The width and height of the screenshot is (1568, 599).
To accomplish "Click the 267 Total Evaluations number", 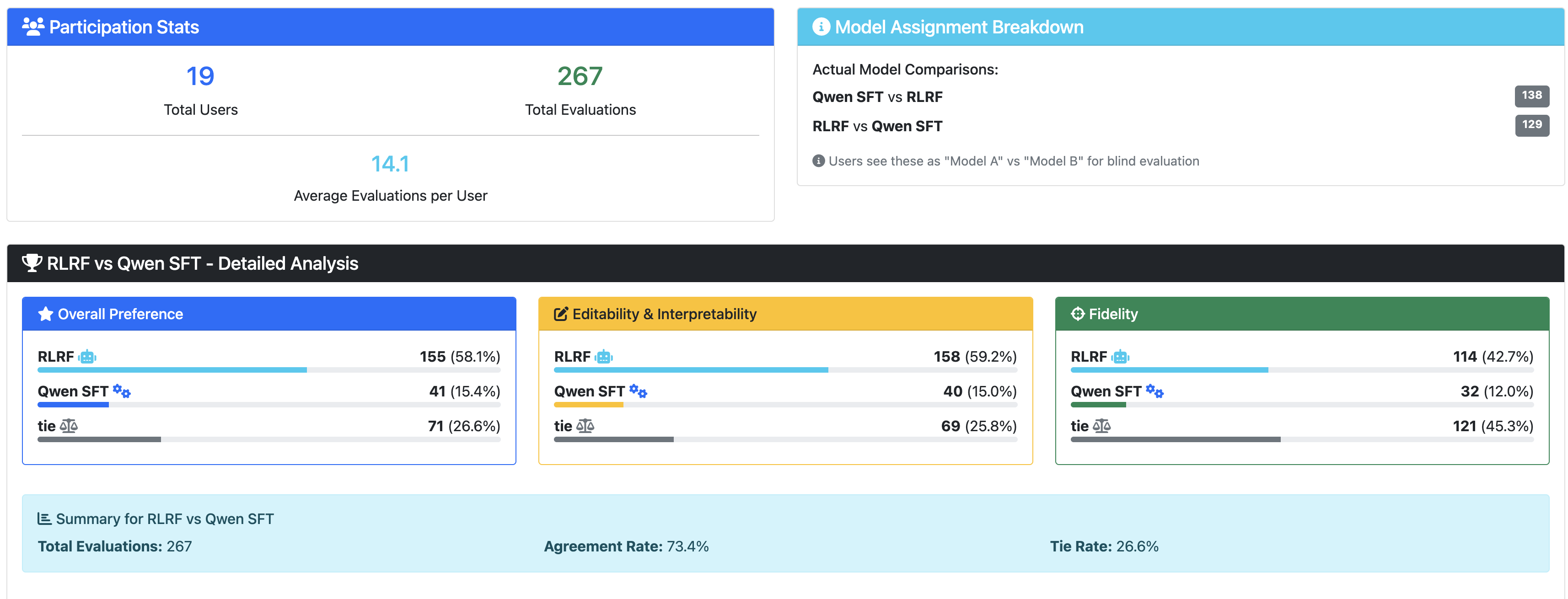I will (580, 76).
